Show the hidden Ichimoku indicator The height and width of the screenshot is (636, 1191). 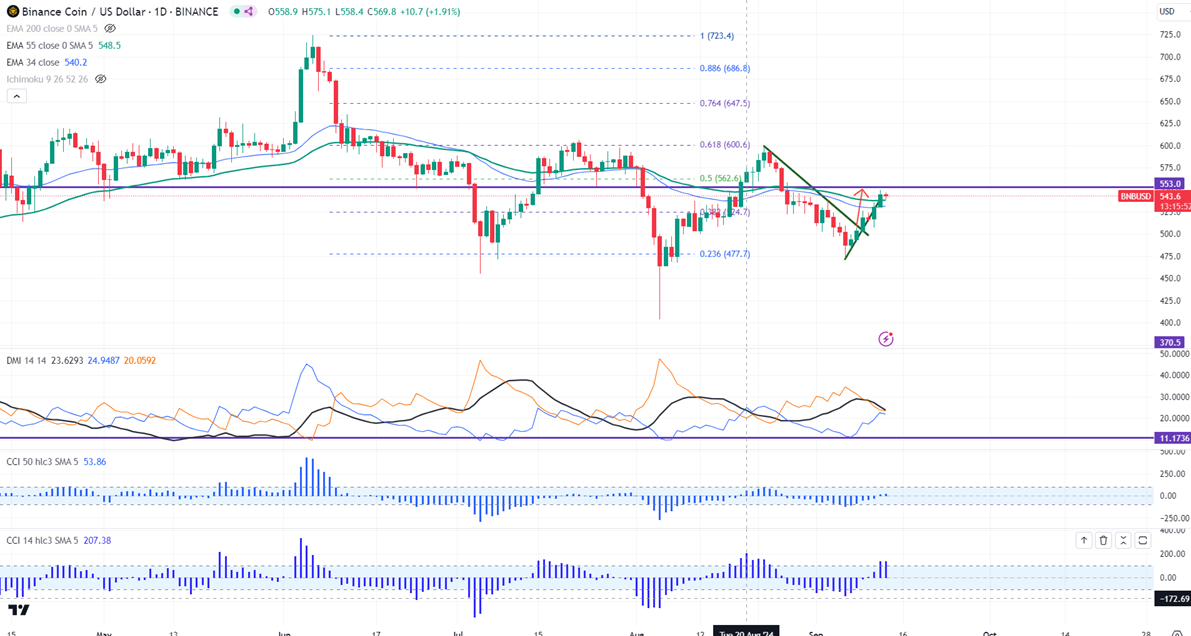100,78
